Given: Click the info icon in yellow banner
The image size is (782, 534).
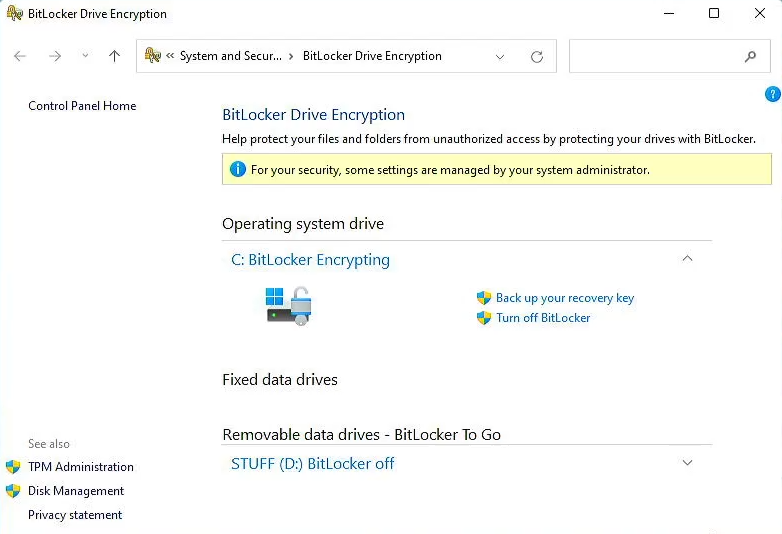Looking at the screenshot, I should (238, 170).
